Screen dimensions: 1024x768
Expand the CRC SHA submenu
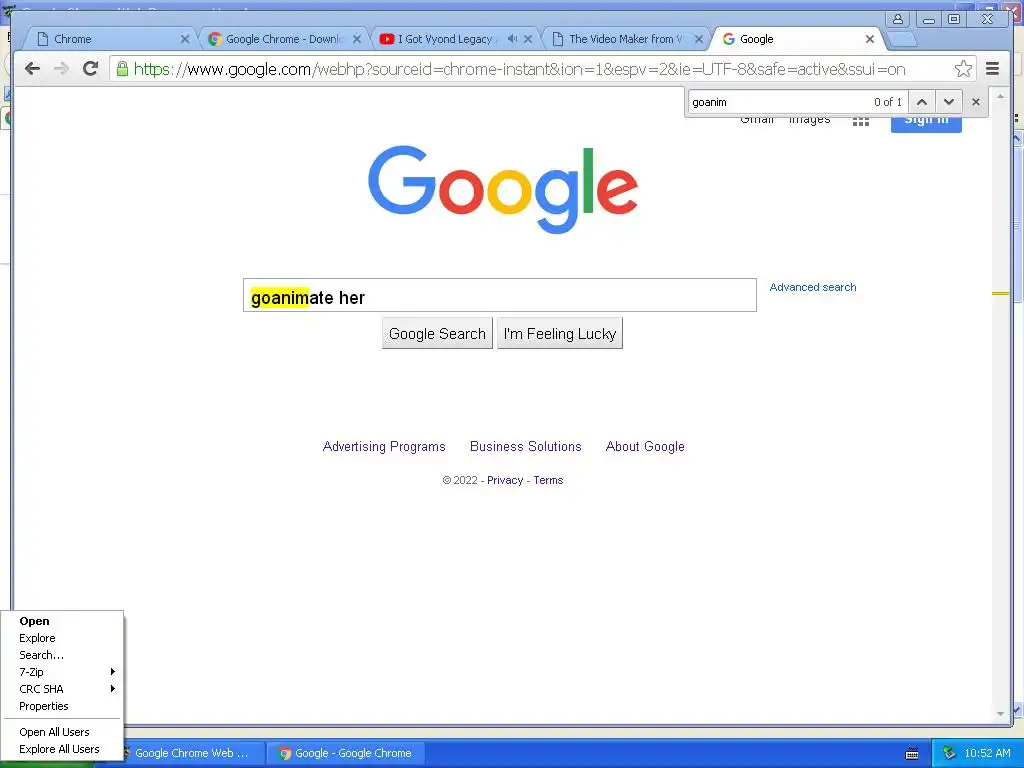point(62,689)
